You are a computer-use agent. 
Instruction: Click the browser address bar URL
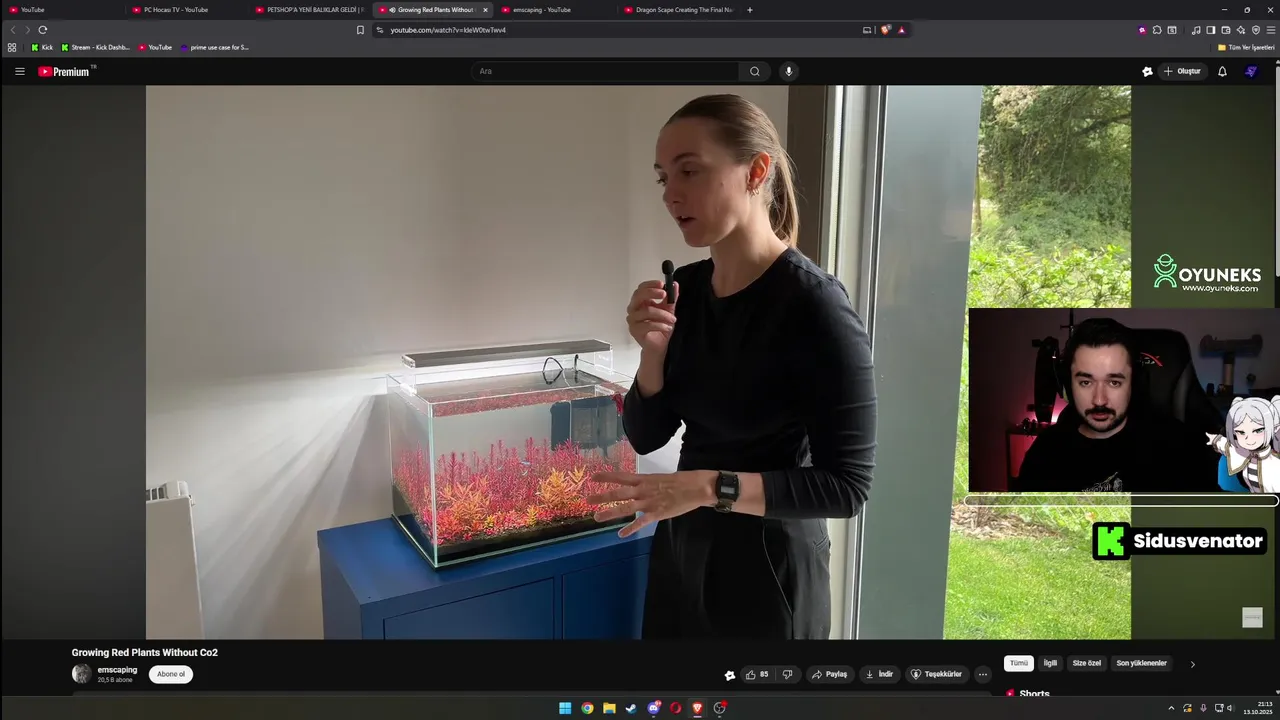pos(448,30)
